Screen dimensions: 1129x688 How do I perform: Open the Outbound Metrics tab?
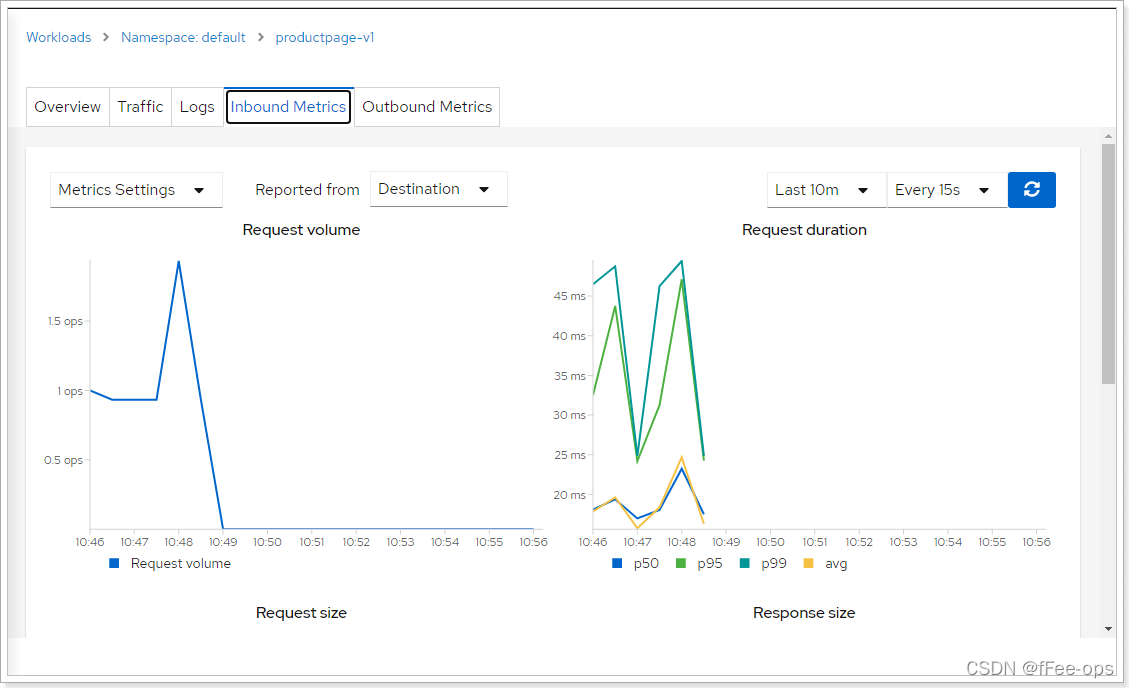pos(427,107)
